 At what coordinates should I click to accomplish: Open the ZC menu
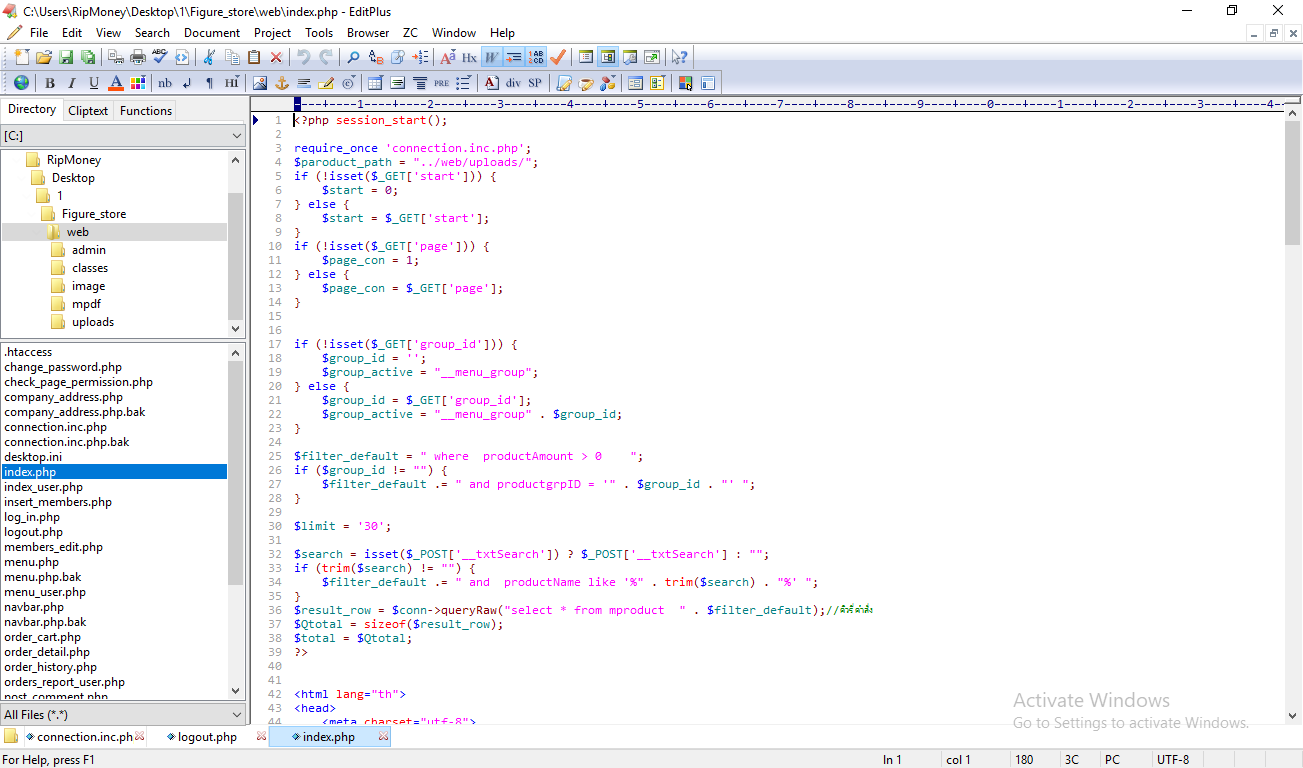coord(410,32)
